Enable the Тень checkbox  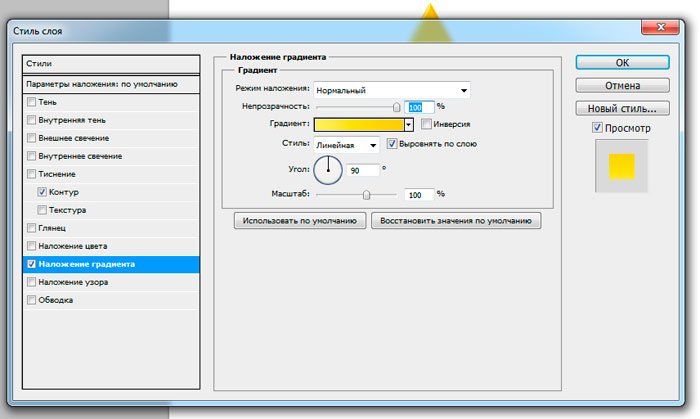click(32, 102)
